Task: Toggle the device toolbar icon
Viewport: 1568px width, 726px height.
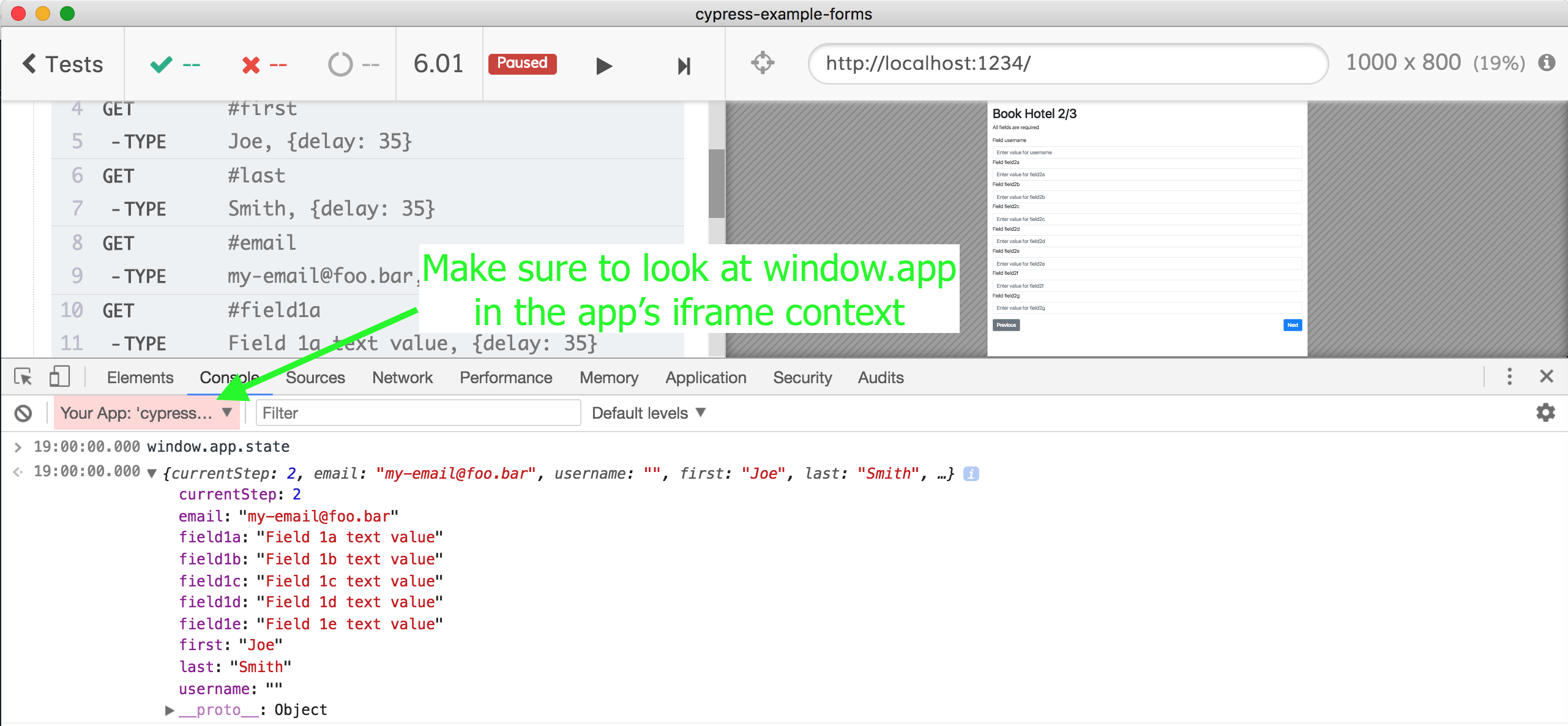Action: click(59, 377)
